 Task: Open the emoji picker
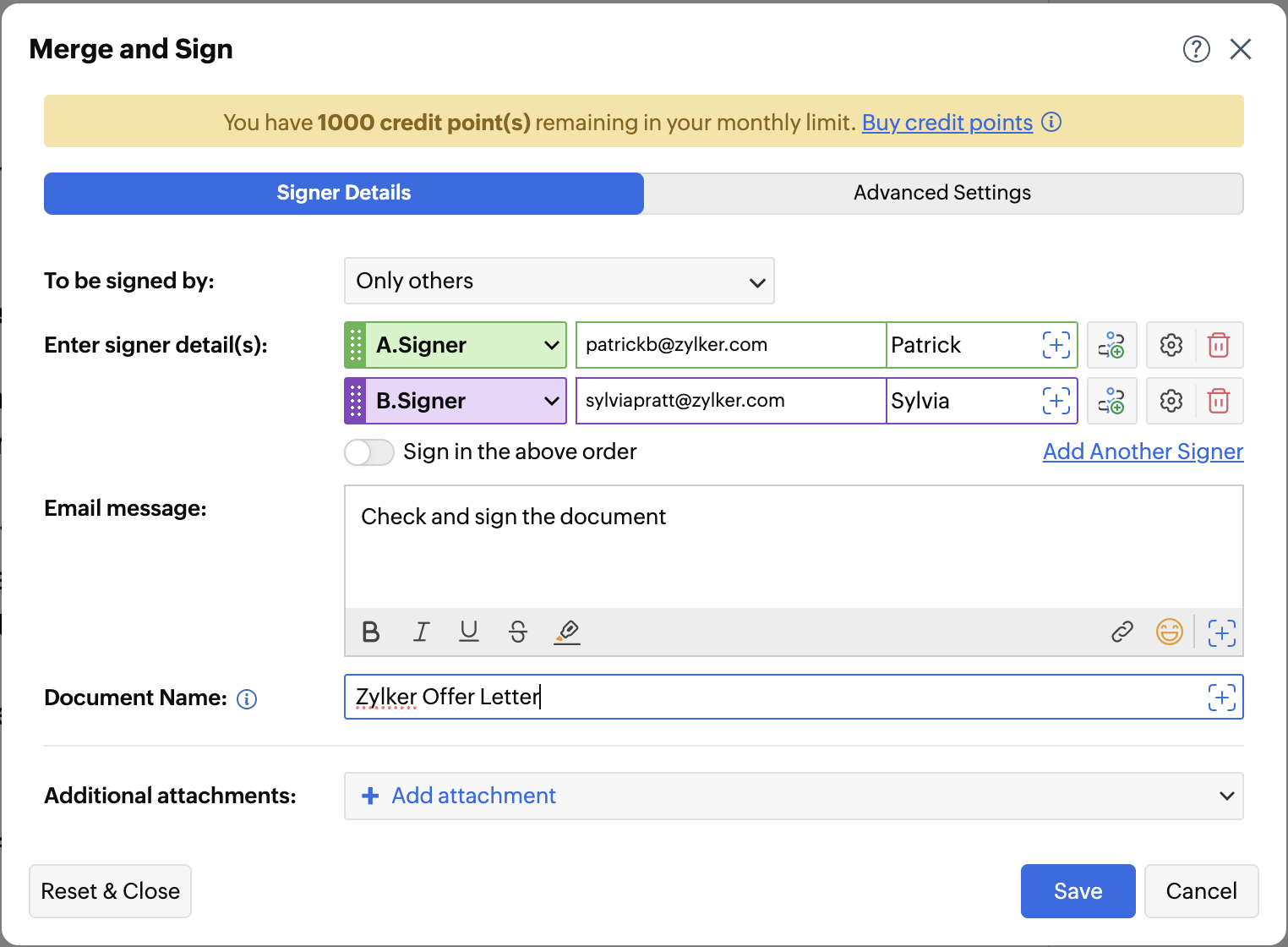click(x=1169, y=632)
